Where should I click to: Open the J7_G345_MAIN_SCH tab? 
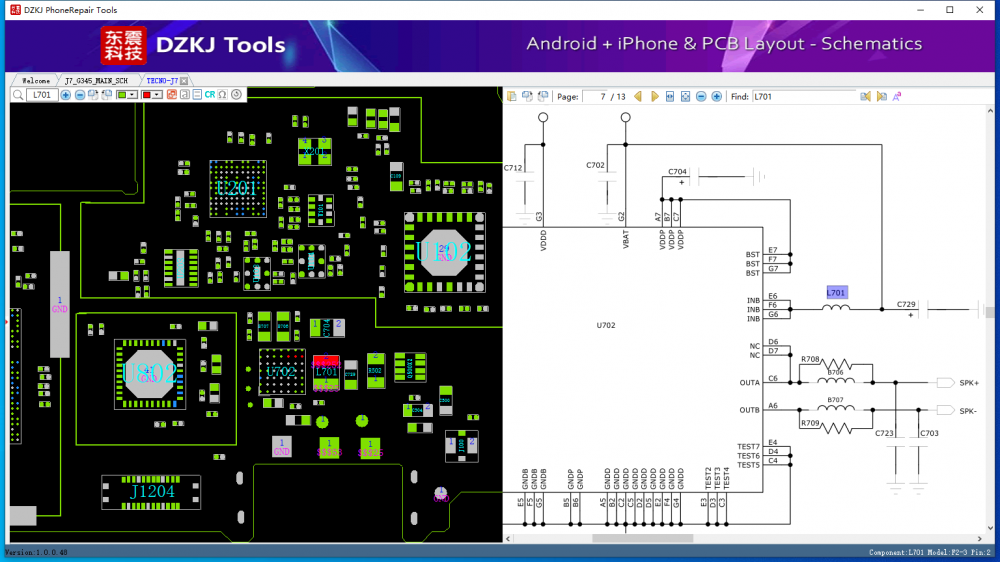point(96,80)
